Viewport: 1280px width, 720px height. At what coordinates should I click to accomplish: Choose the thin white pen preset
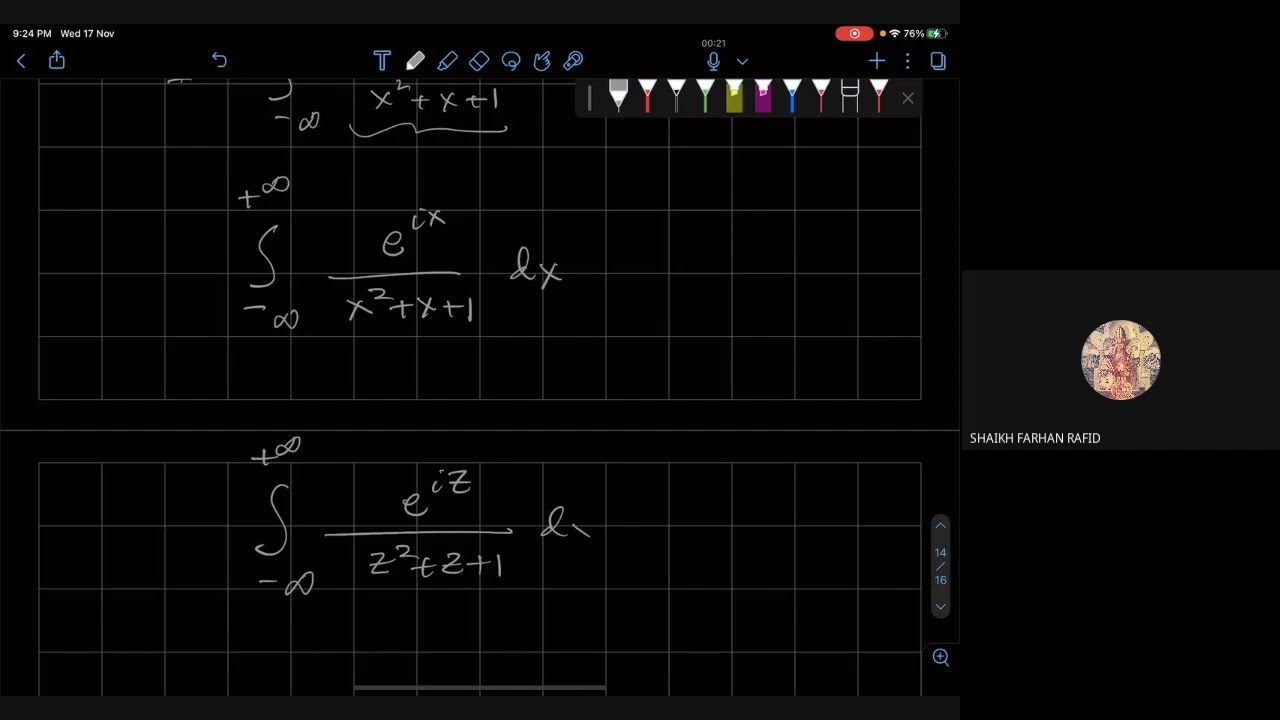(x=676, y=97)
